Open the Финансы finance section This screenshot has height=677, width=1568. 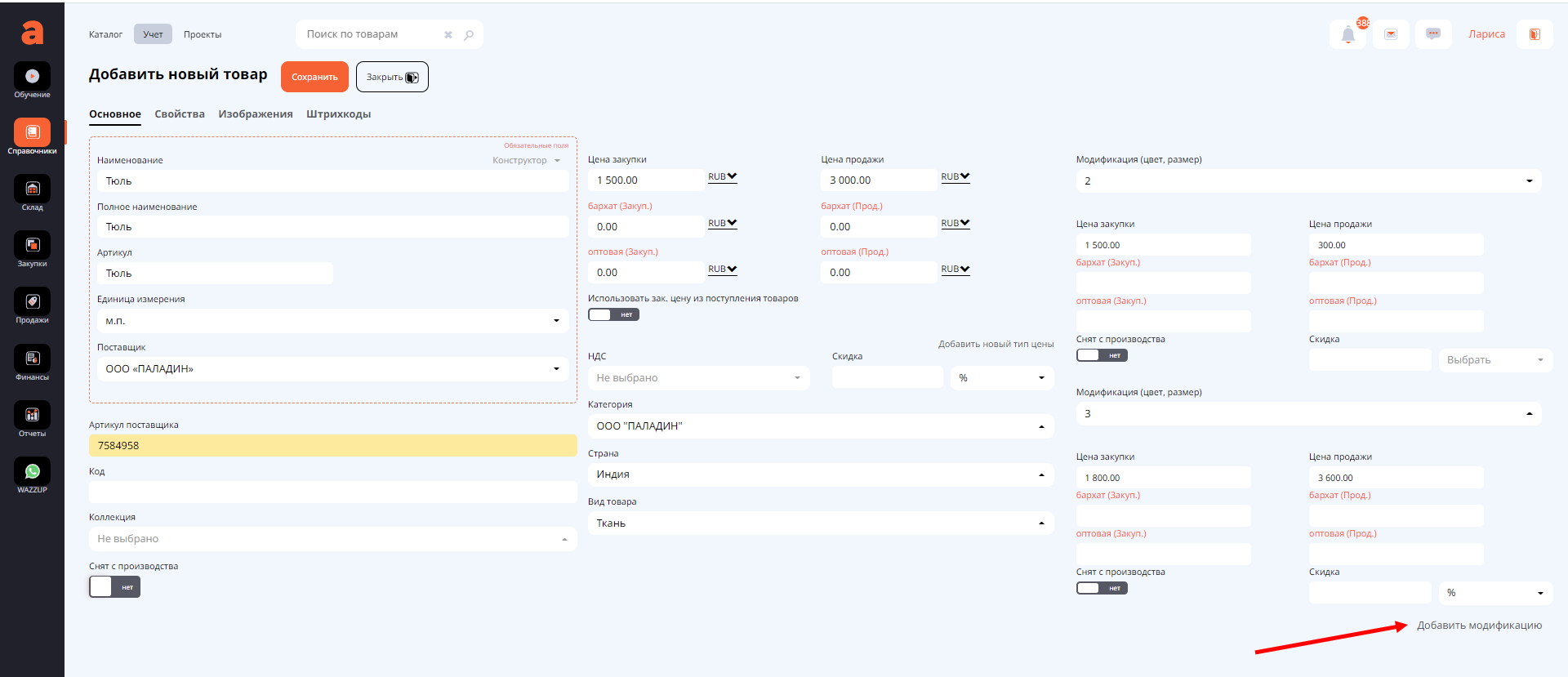point(32,359)
